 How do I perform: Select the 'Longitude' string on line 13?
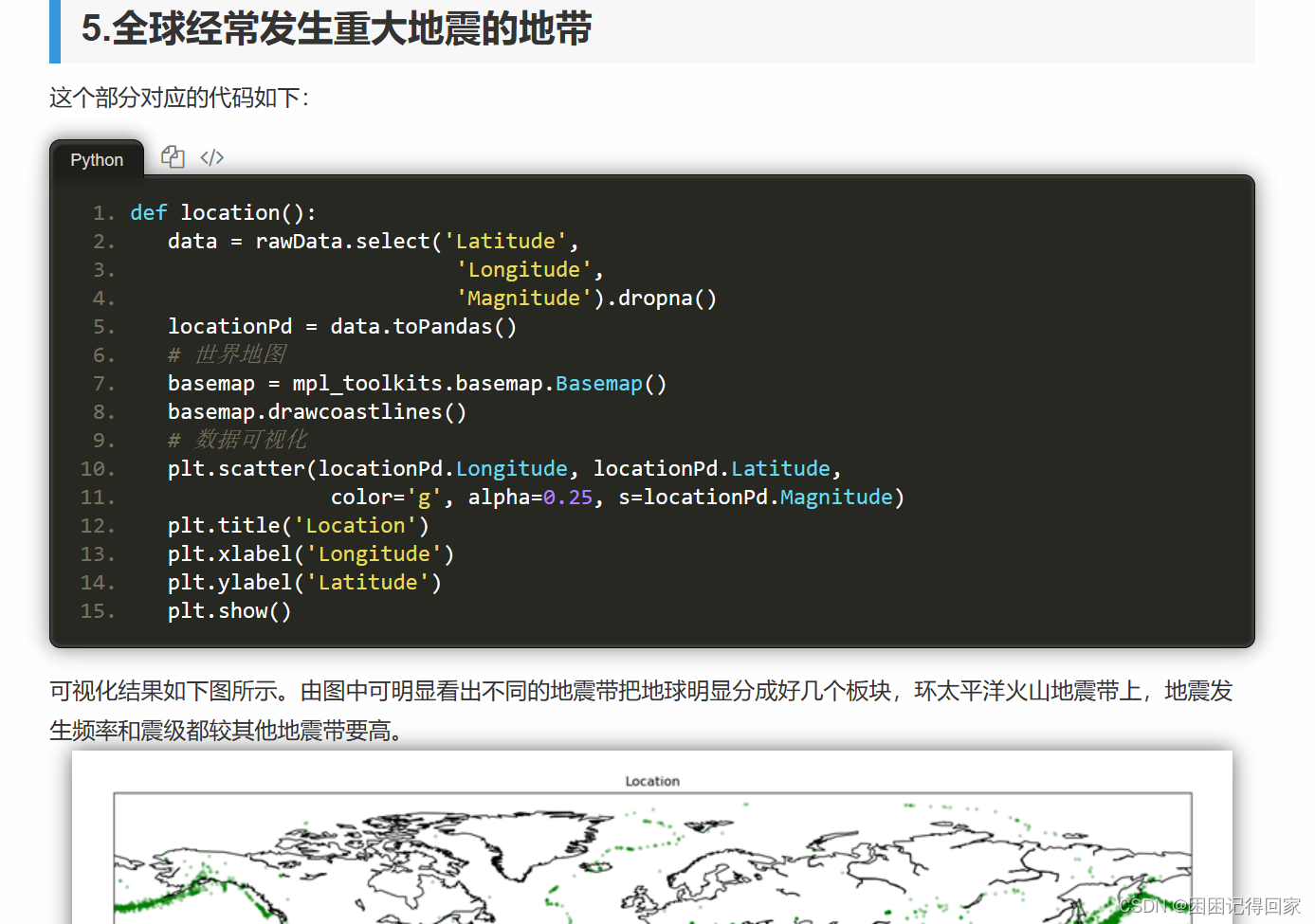pos(374,553)
